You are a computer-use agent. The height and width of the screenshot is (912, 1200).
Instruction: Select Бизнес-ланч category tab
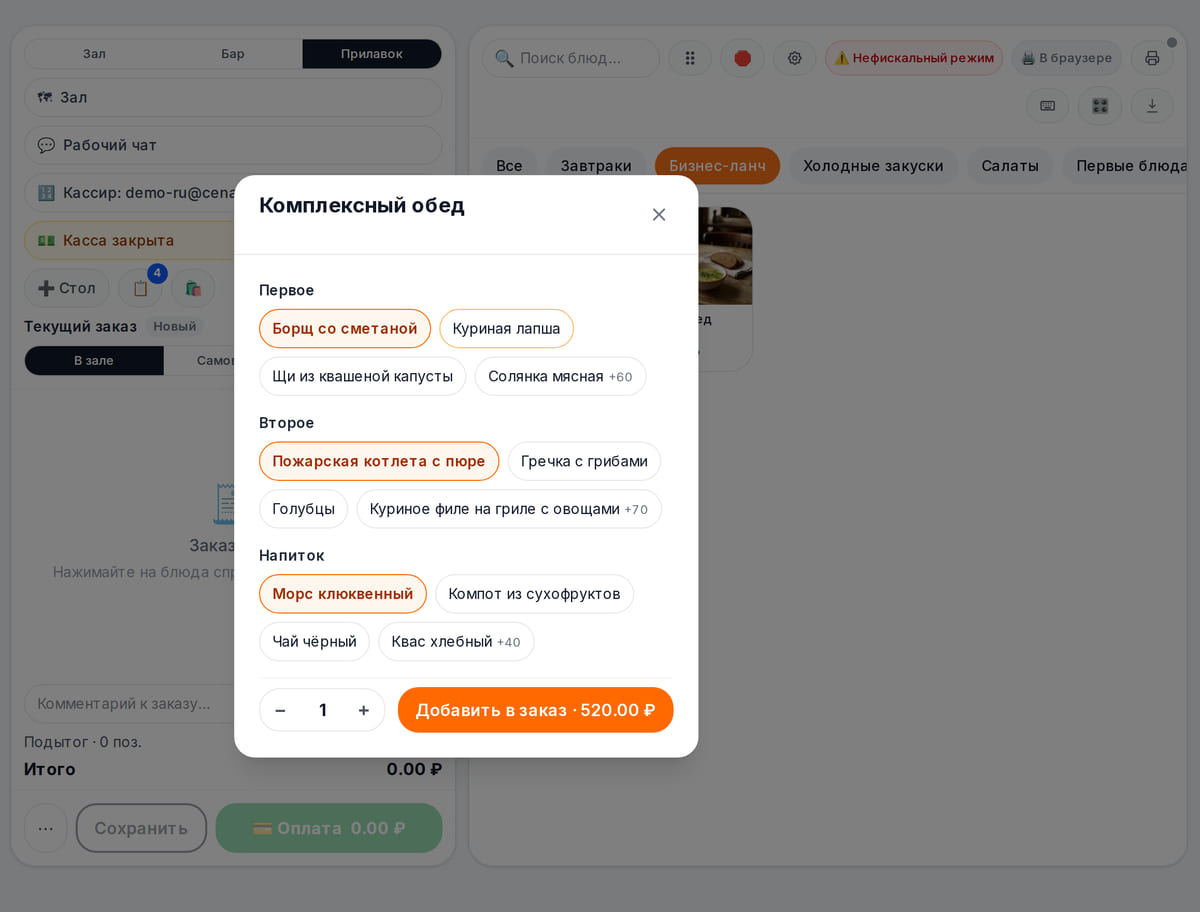[717, 166]
